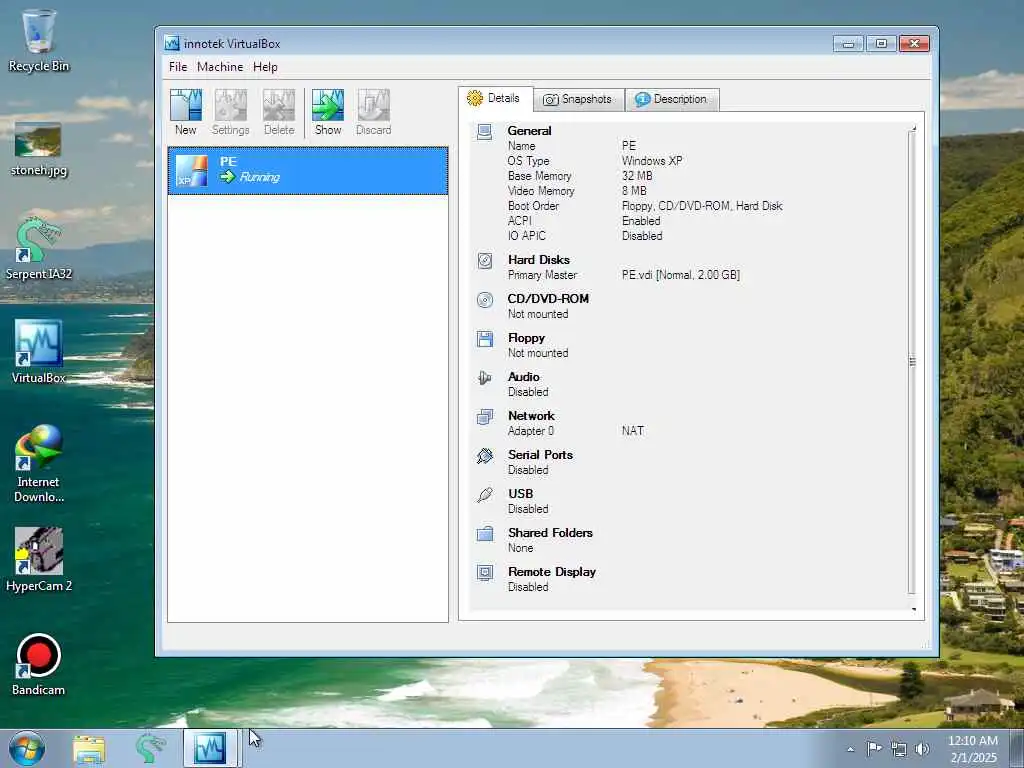Click the Network section icon
Viewport: 1024px width, 768px height.
(485, 417)
